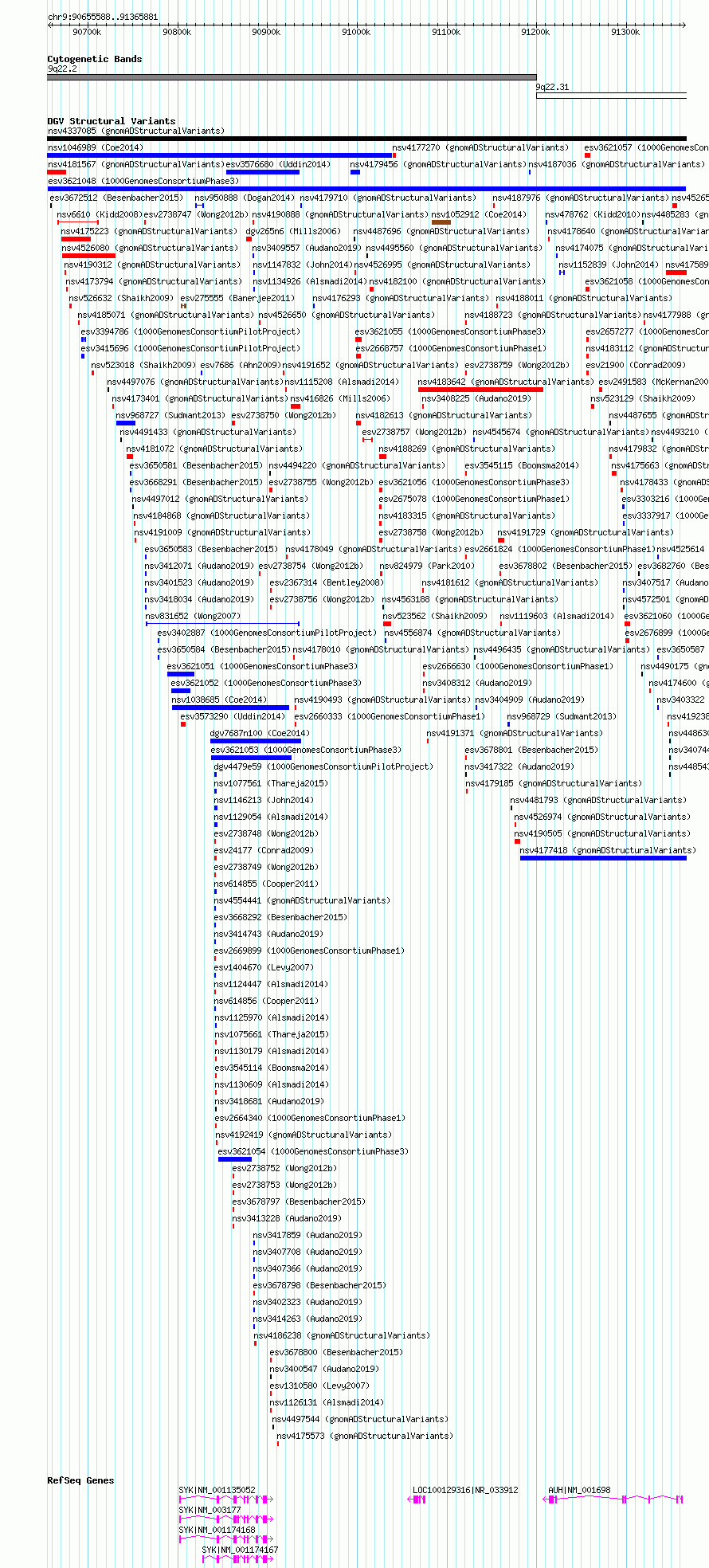
Task: Open the SYK|NM_001174168 transcript label
Action: (x=217, y=1530)
